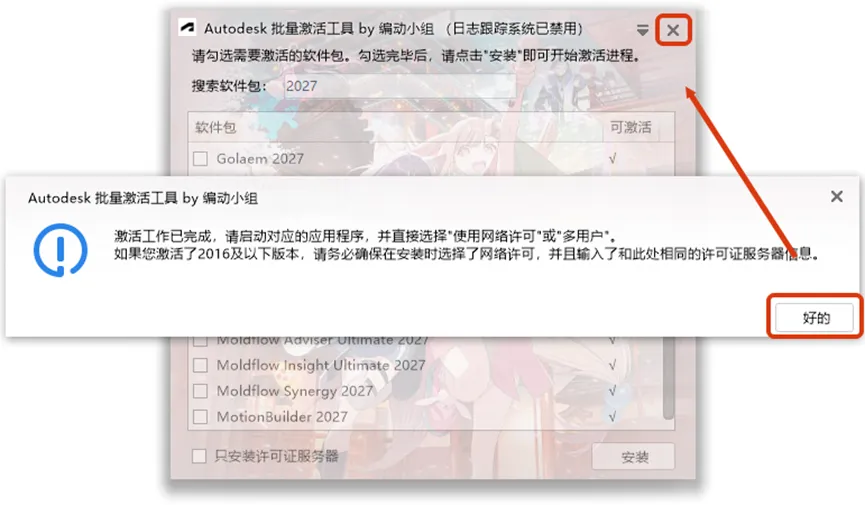Close the activation complete dialog
This screenshot has width=865, height=505.
836,196
